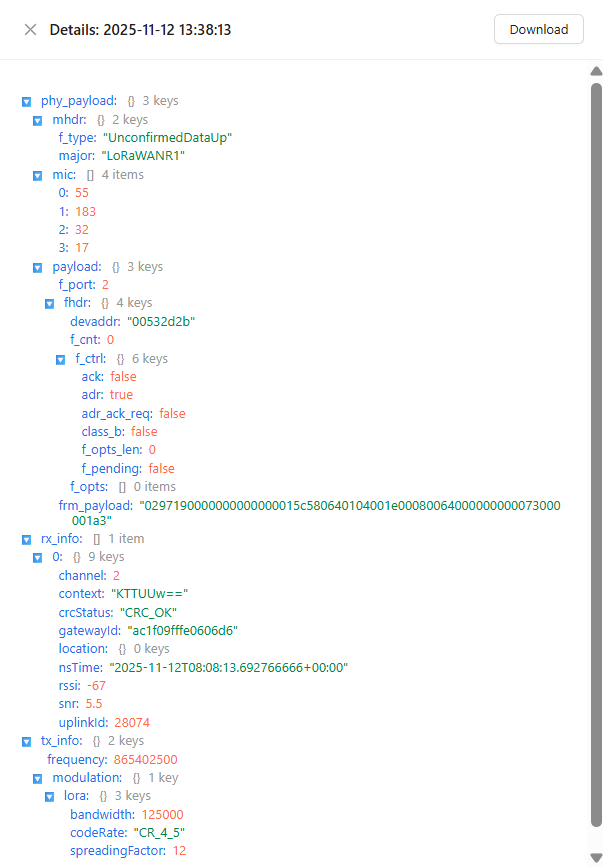Image resolution: width=603 pixels, height=867 pixels.
Task: Collapse the mhdr tree node
Action: coord(37,120)
